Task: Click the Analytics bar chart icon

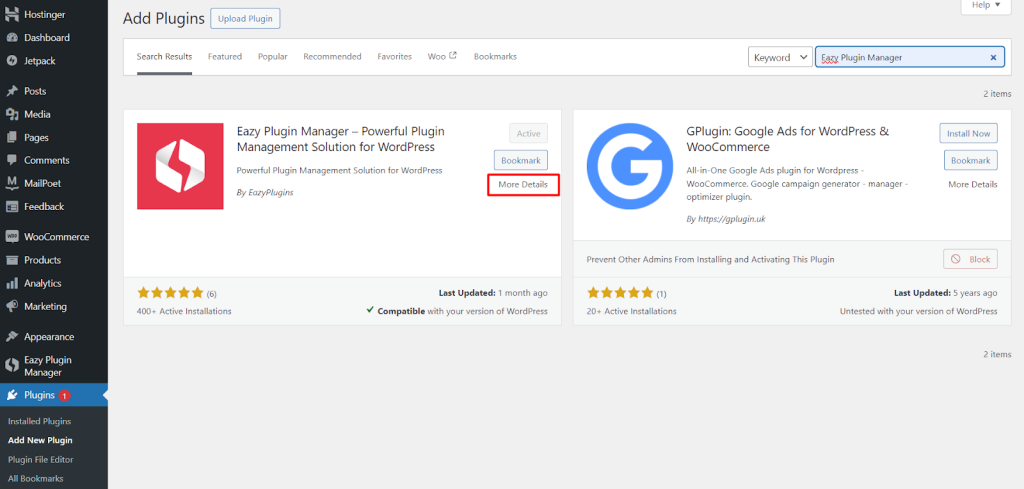Action: 12,283
